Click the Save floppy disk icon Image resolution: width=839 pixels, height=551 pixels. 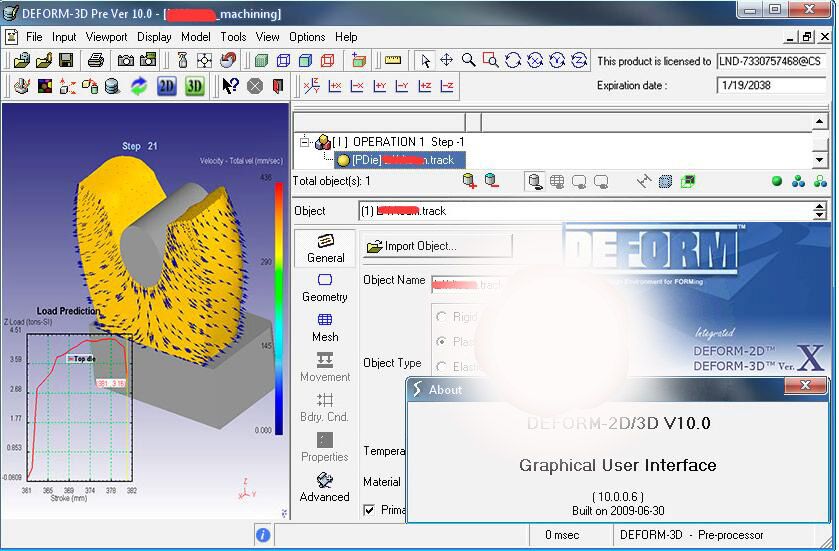tap(65, 61)
